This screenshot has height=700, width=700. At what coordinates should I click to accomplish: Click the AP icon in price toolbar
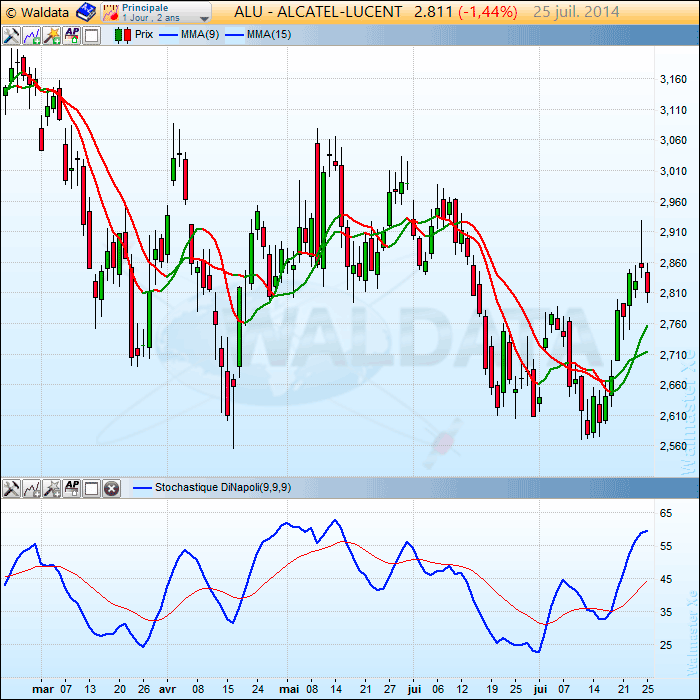pyautogui.click(x=72, y=35)
